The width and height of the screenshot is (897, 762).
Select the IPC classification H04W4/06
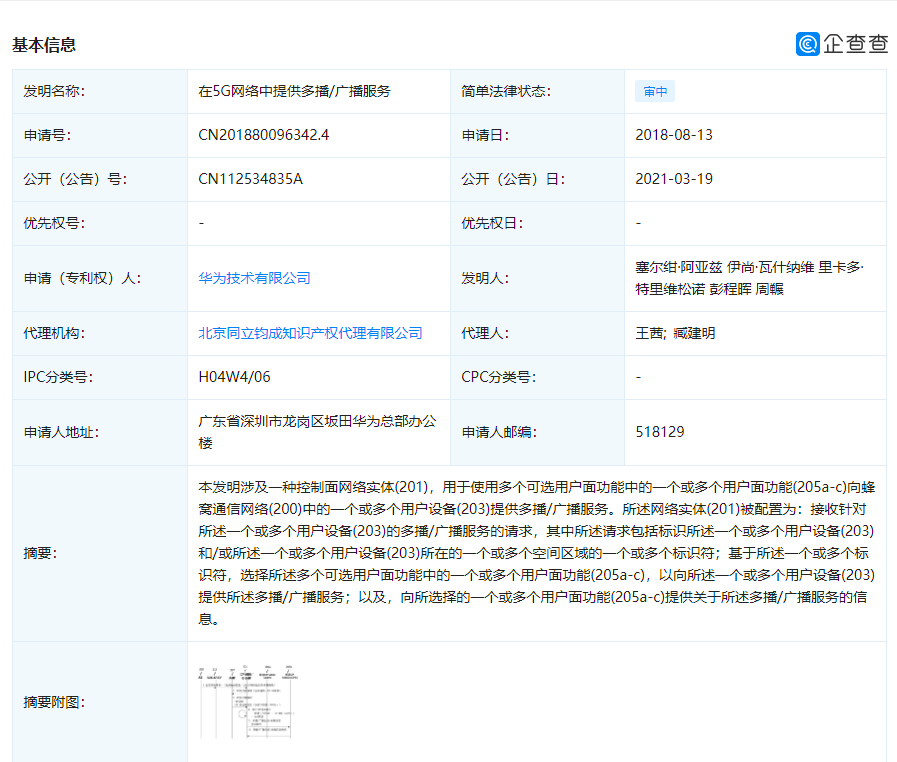click(234, 377)
